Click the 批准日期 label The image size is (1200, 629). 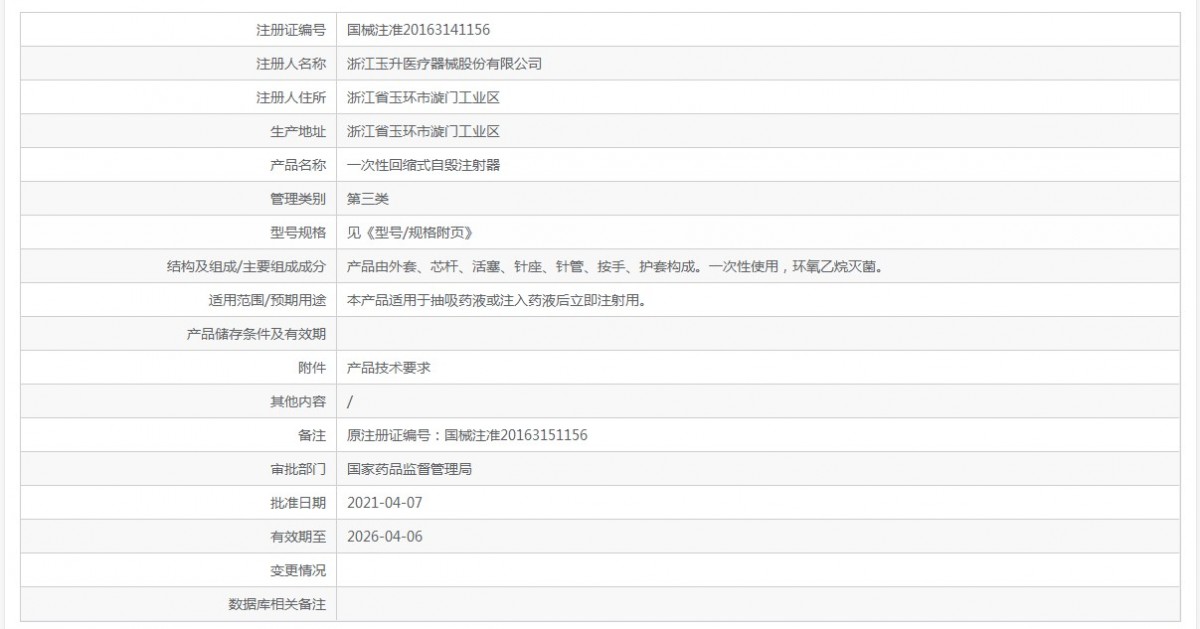pyautogui.click(x=298, y=502)
